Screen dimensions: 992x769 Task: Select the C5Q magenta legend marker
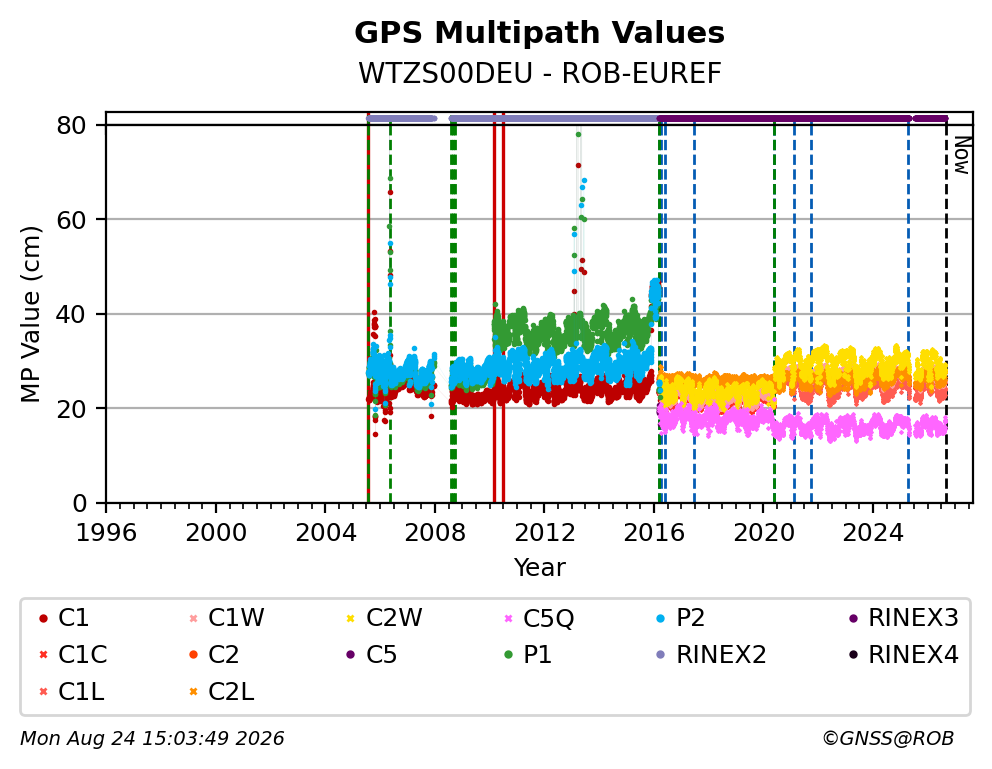tap(508, 618)
